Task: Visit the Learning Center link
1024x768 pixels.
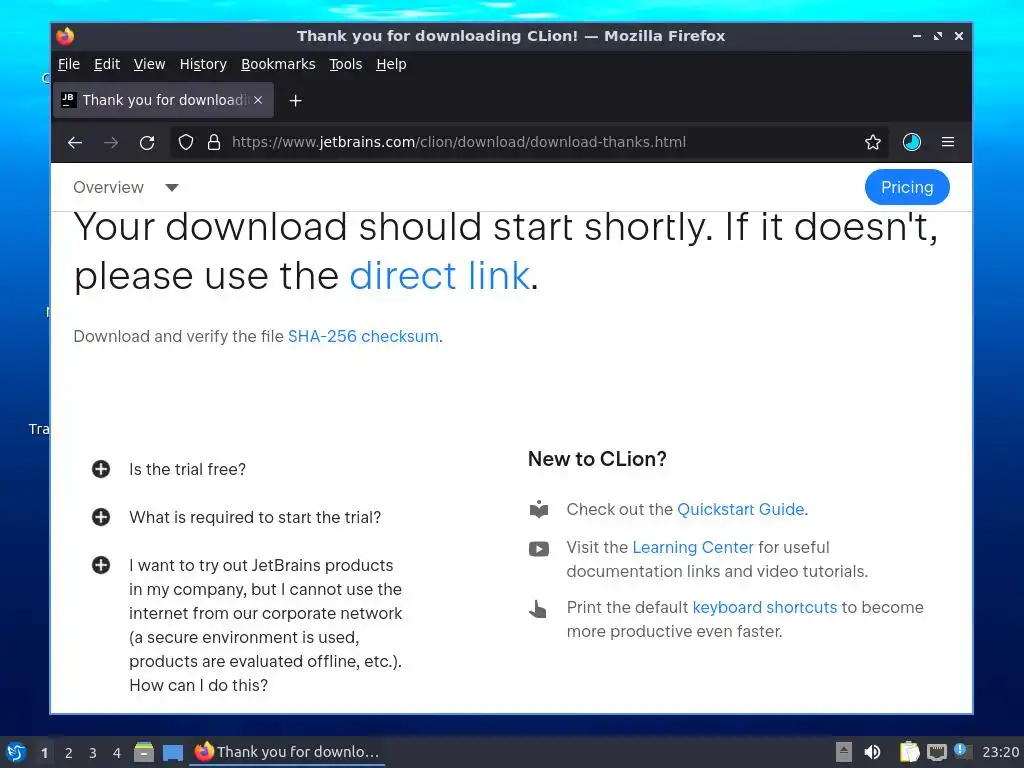Action: [x=693, y=547]
